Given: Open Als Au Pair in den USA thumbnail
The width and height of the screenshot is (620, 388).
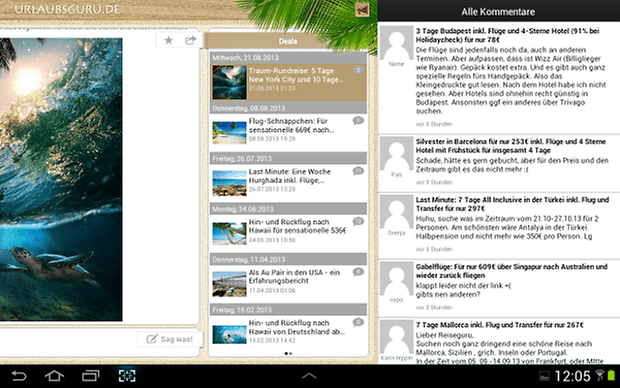Looking at the screenshot, I should (x=229, y=284).
